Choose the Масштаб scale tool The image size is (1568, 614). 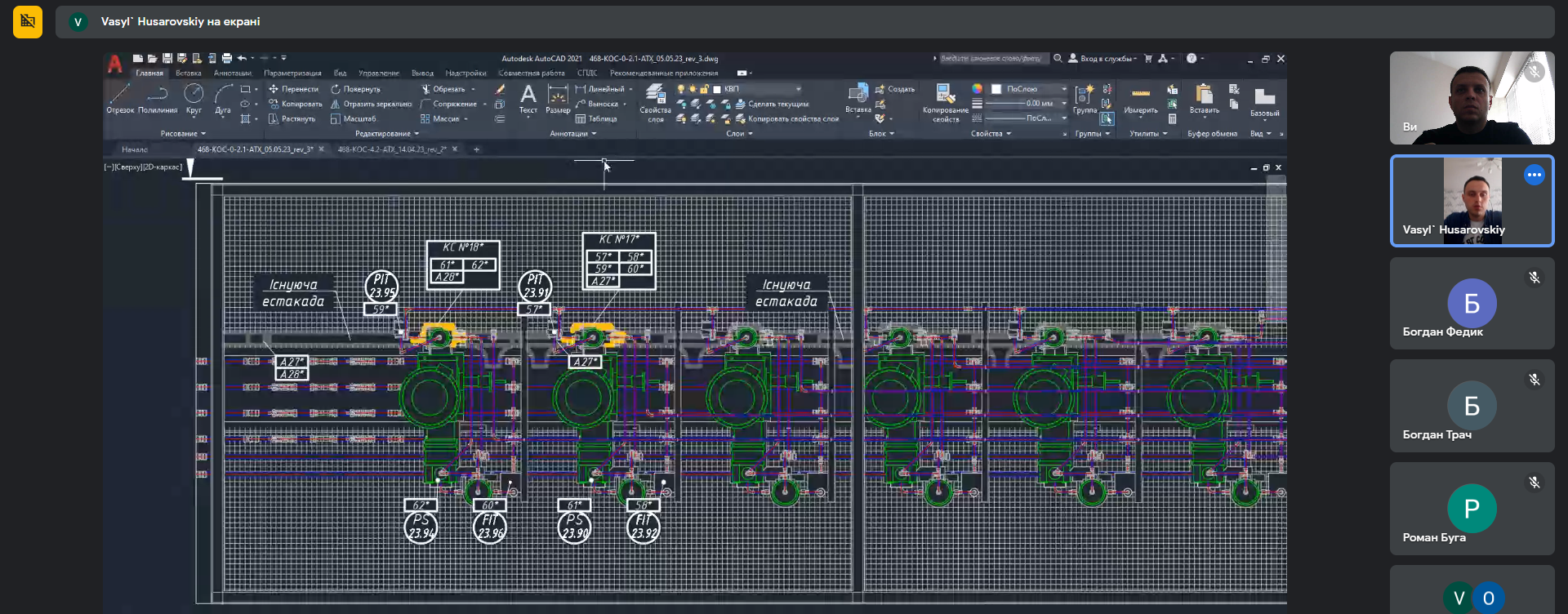[353, 118]
